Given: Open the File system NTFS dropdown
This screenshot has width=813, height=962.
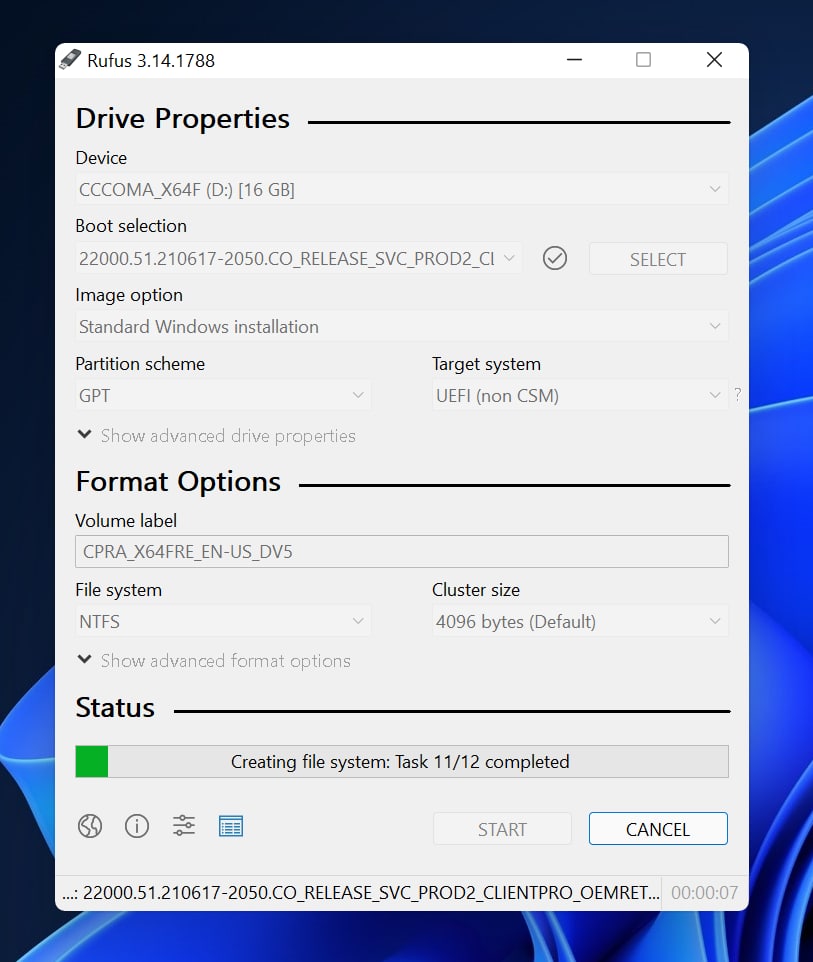Looking at the screenshot, I should point(223,621).
